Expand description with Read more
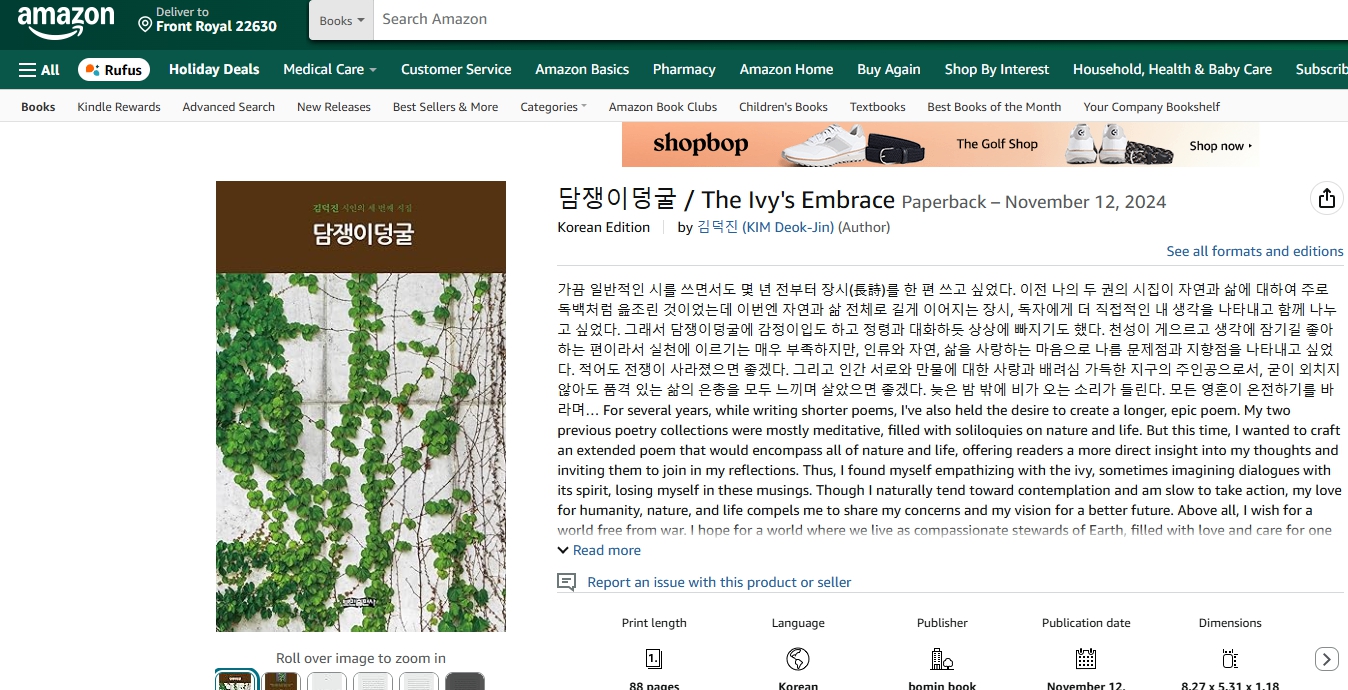 tap(599, 550)
